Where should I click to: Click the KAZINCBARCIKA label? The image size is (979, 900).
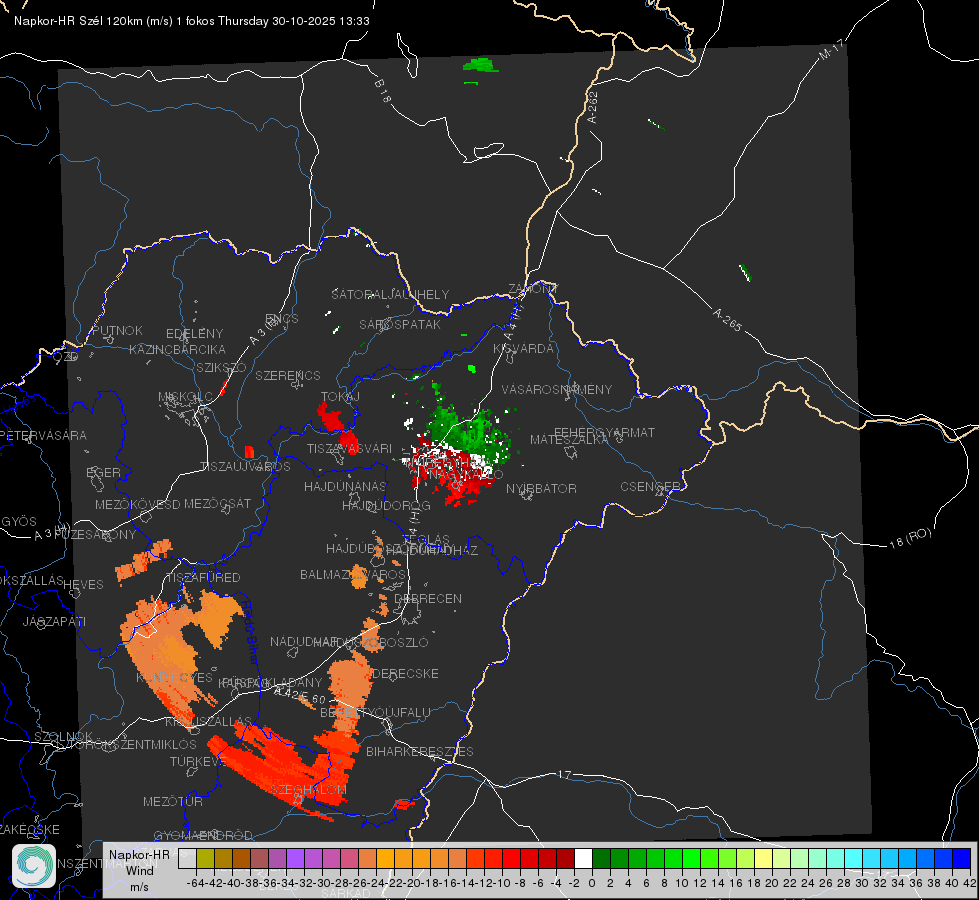177,349
